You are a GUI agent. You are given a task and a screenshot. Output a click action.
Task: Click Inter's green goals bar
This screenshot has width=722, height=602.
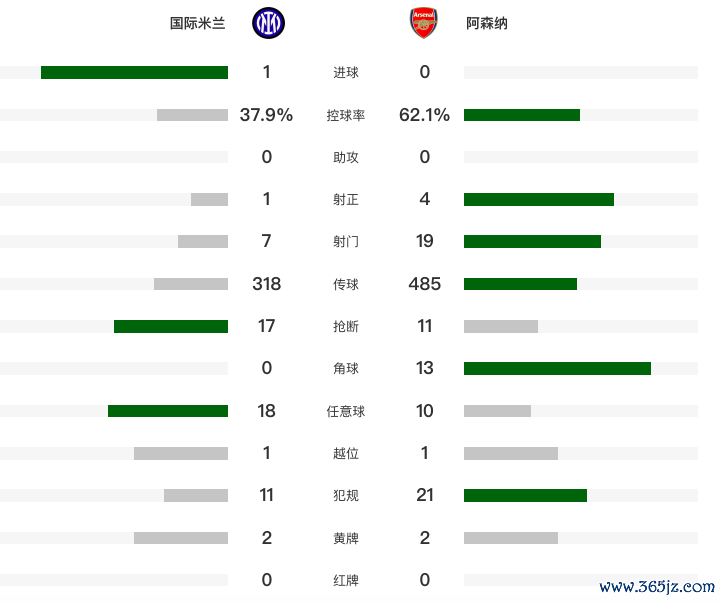click(134, 72)
